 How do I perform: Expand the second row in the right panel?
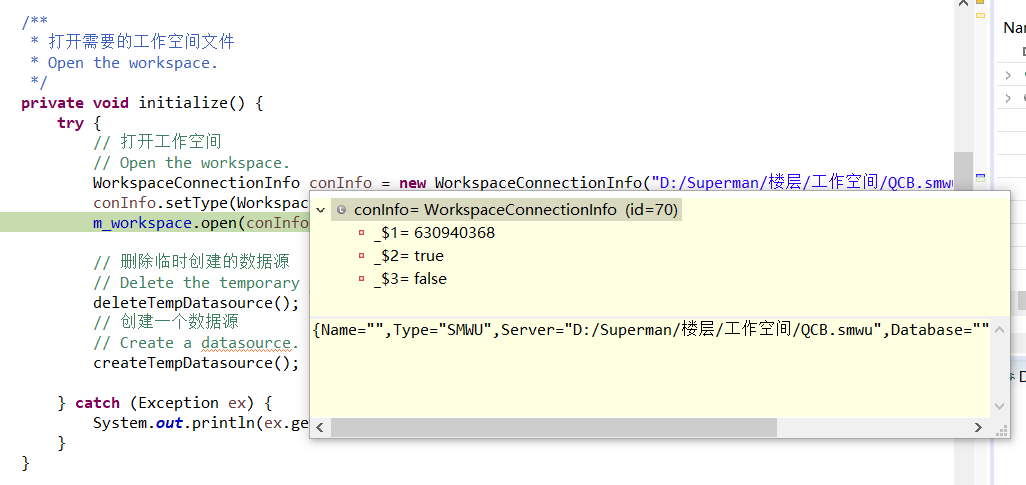(x=1008, y=98)
